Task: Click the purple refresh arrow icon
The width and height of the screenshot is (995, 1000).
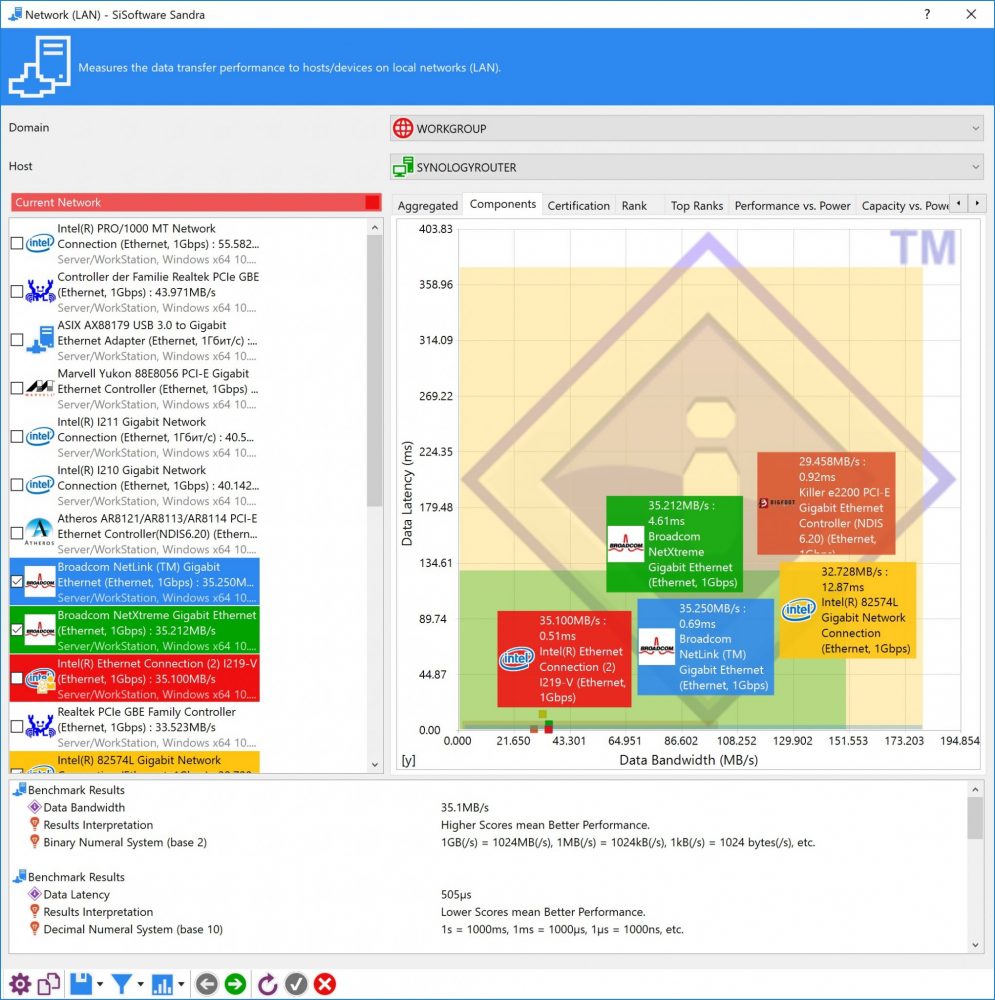Action: [x=267, y=984]
